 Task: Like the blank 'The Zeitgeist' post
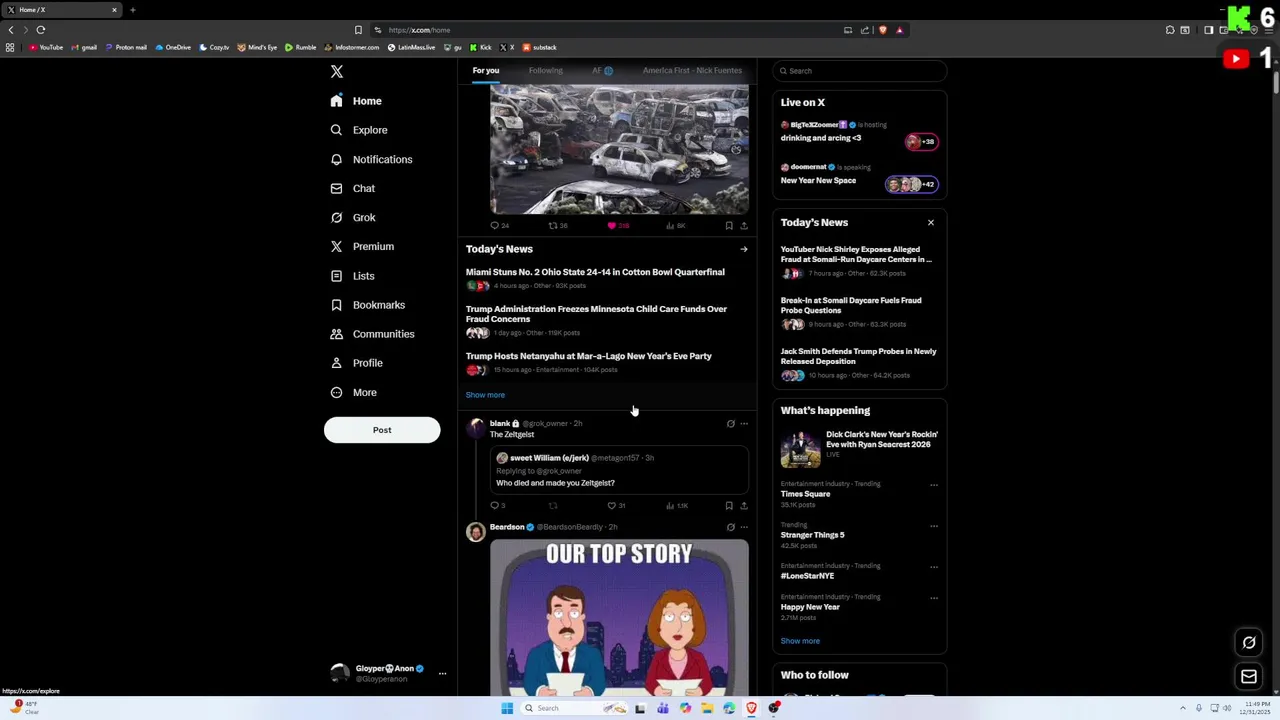click(x=612, y=506)
